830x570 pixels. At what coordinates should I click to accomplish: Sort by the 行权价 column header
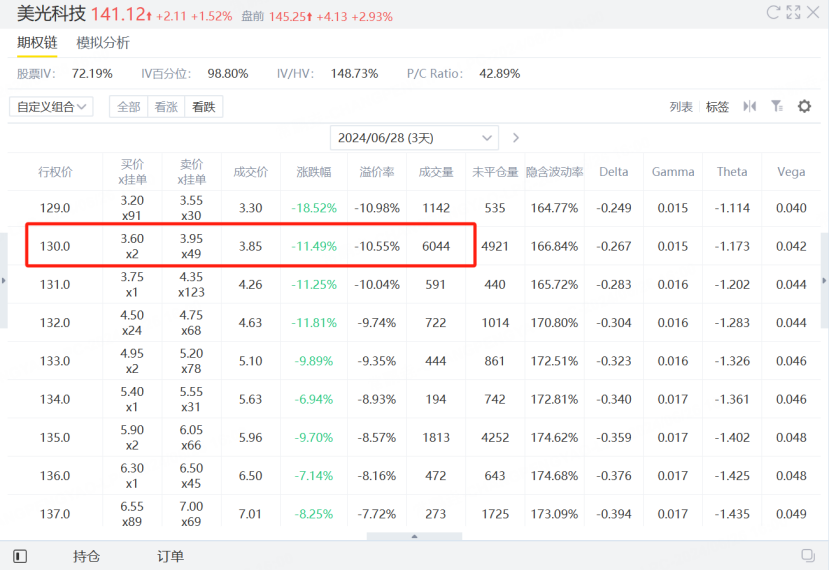point(55,172)
